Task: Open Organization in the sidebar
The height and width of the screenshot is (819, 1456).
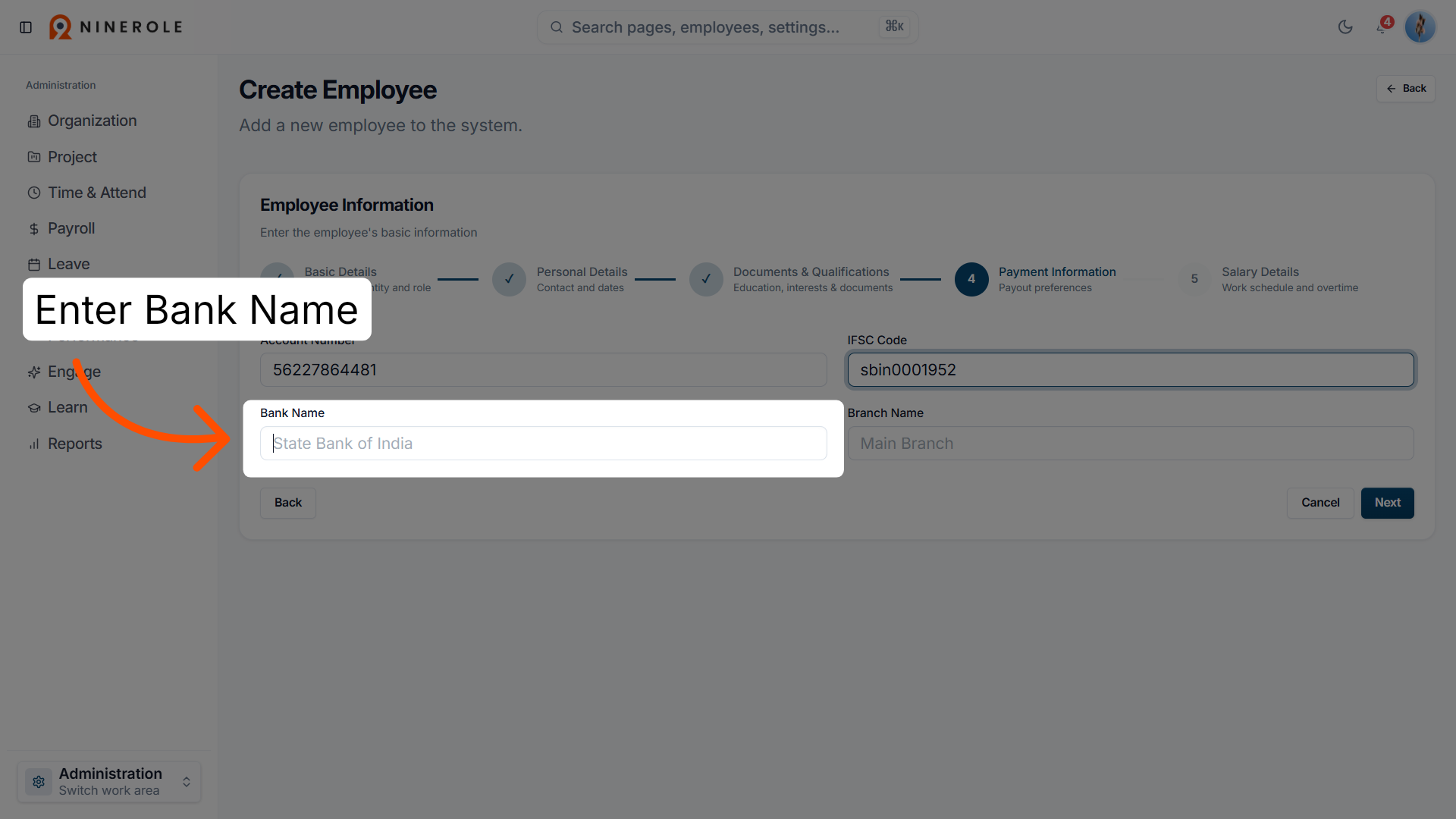Action: pos(93,121)
